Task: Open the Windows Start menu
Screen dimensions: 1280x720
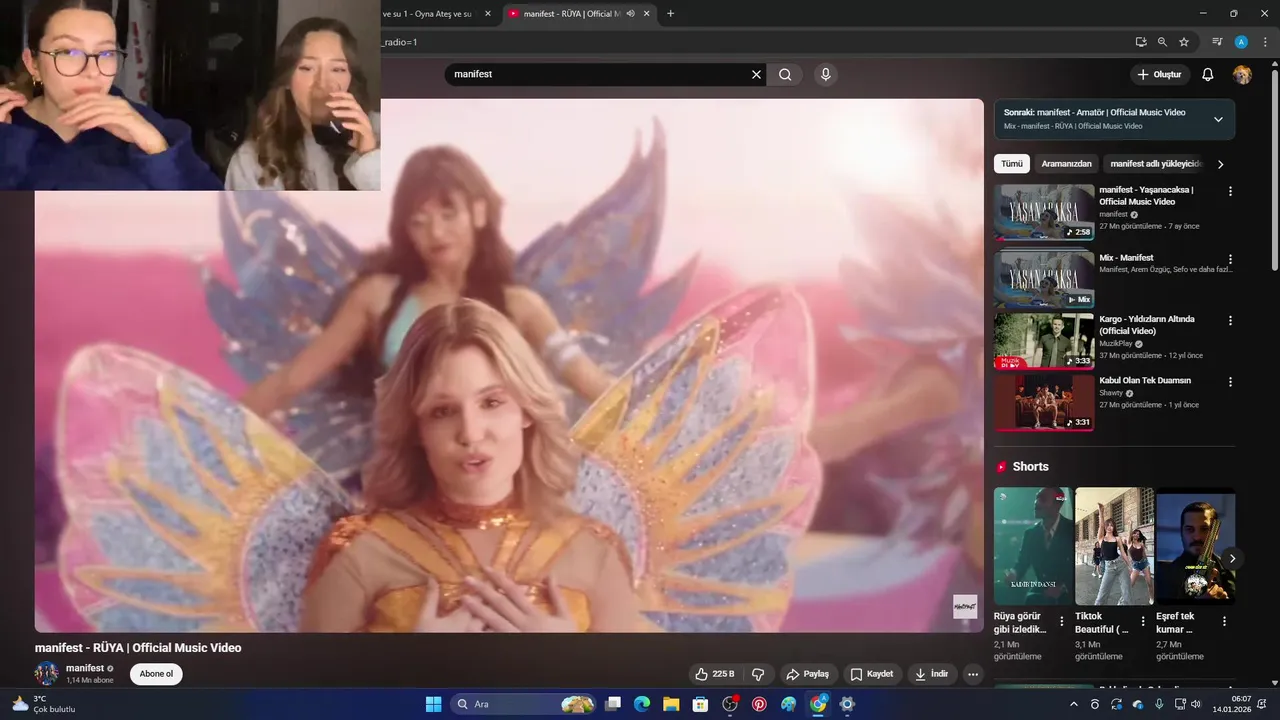Action: (x=433, y=704)
